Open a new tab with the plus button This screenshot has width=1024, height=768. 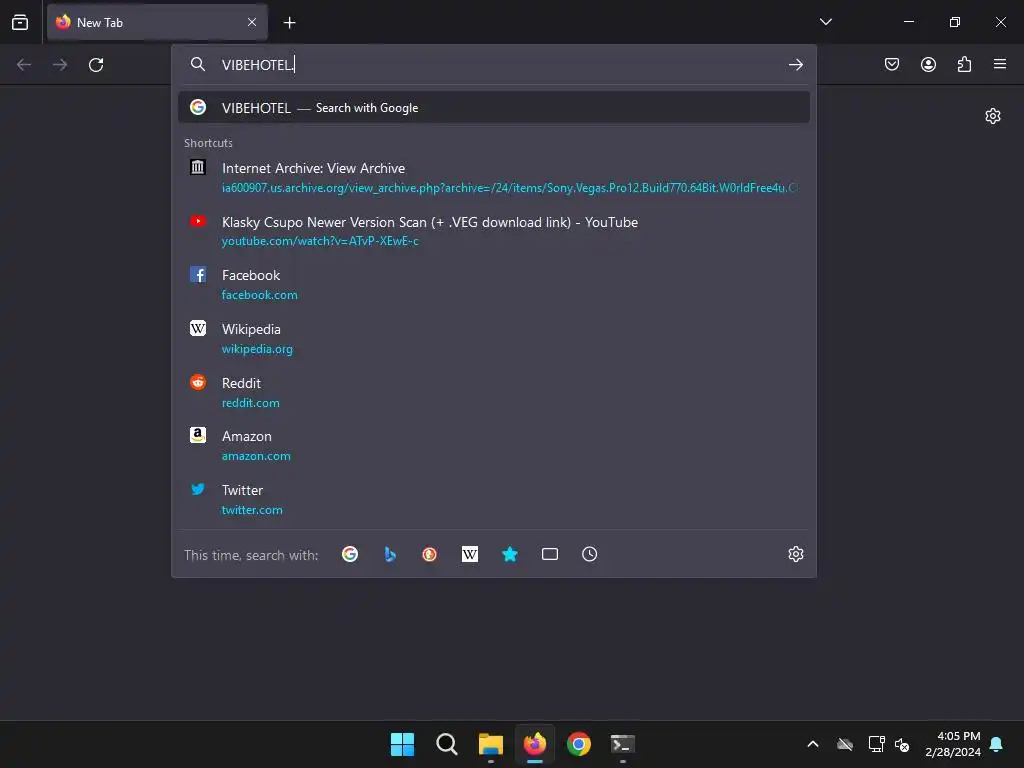pyautogui.click(x=289, y=23)
